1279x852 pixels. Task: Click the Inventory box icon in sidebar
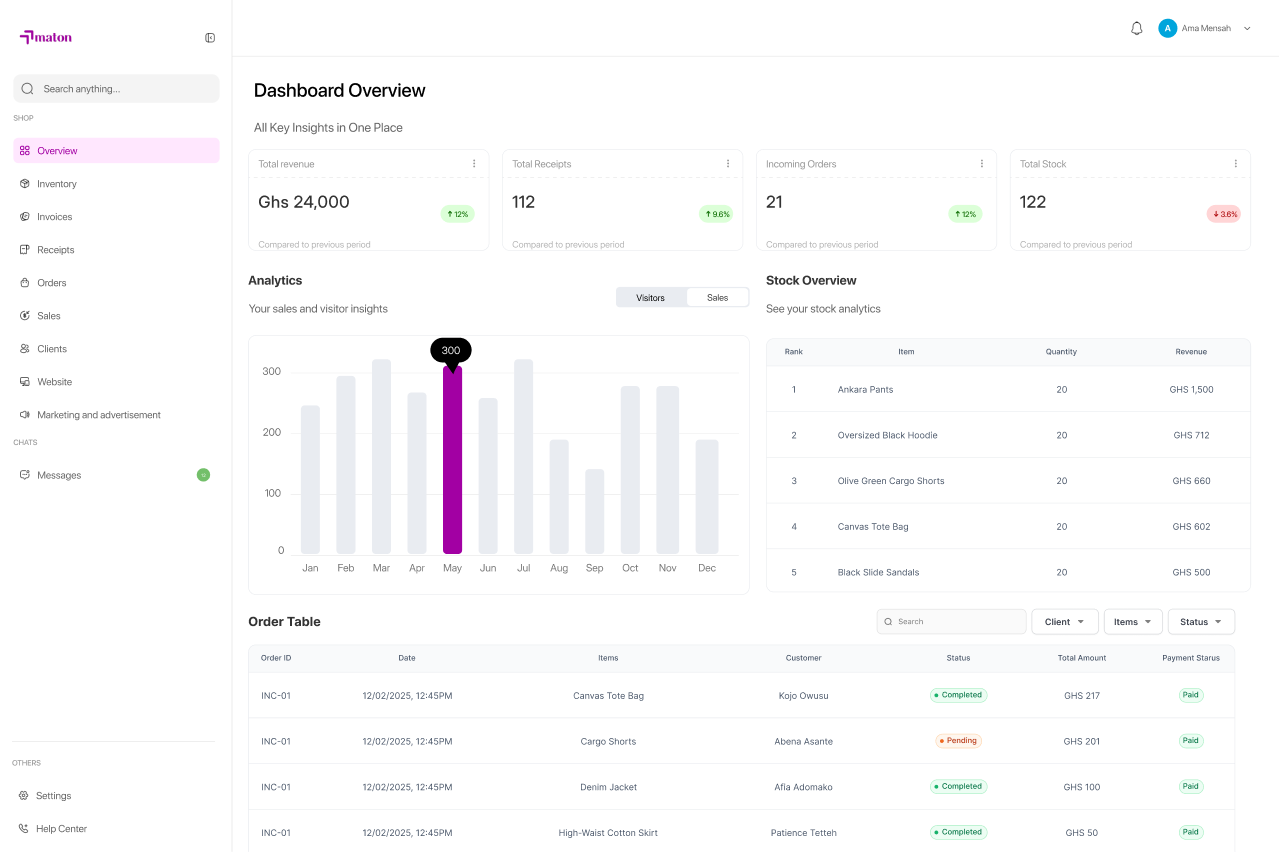[25, 184]
